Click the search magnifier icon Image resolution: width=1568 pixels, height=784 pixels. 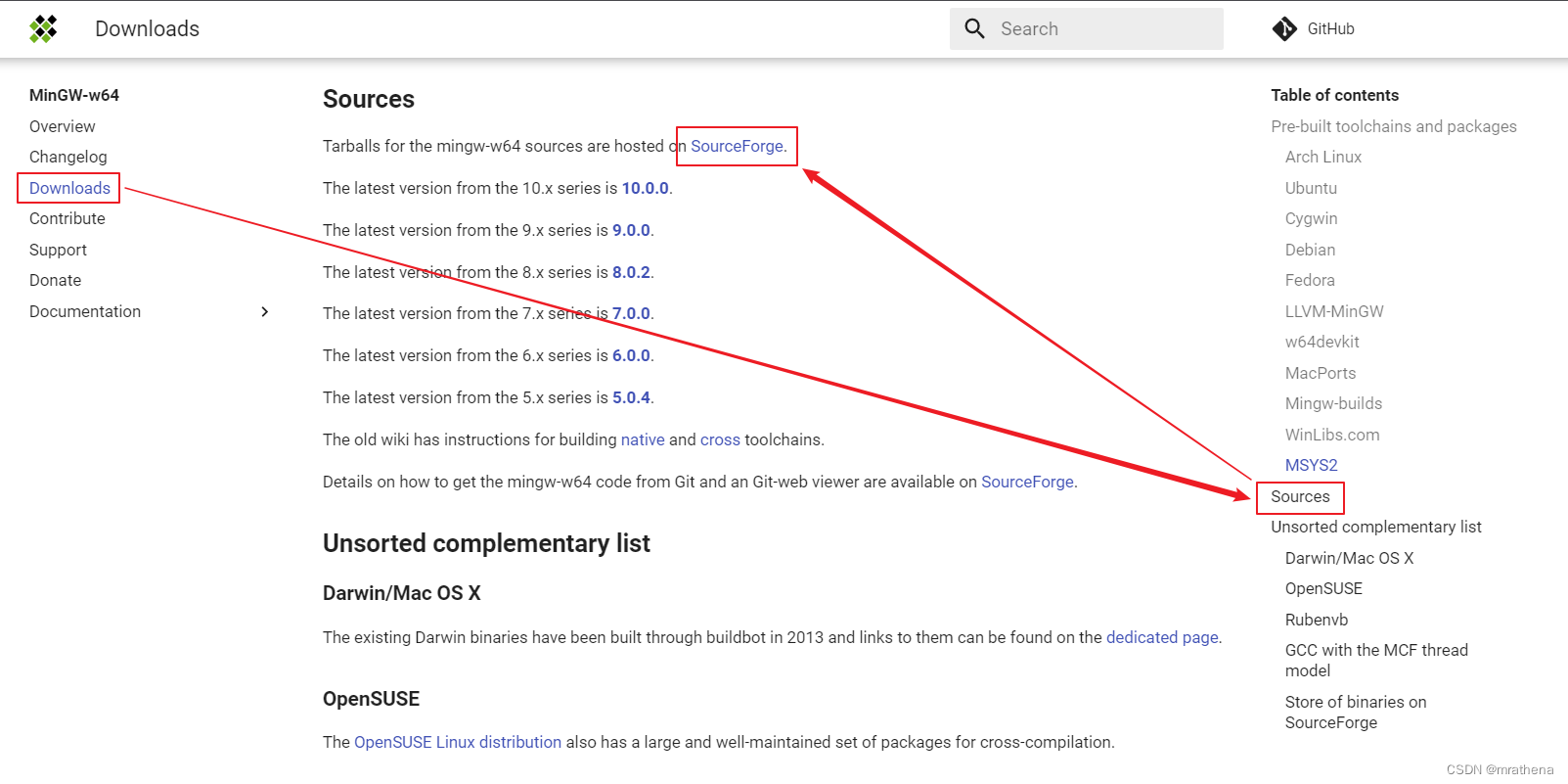coord(974,28)
